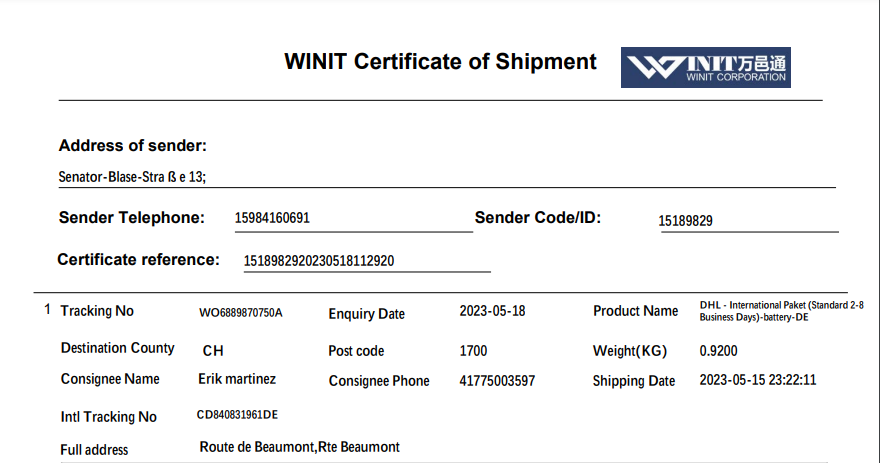Click the WINIT Certificate of Shipment title
The image size is (880, 463).
440,62
